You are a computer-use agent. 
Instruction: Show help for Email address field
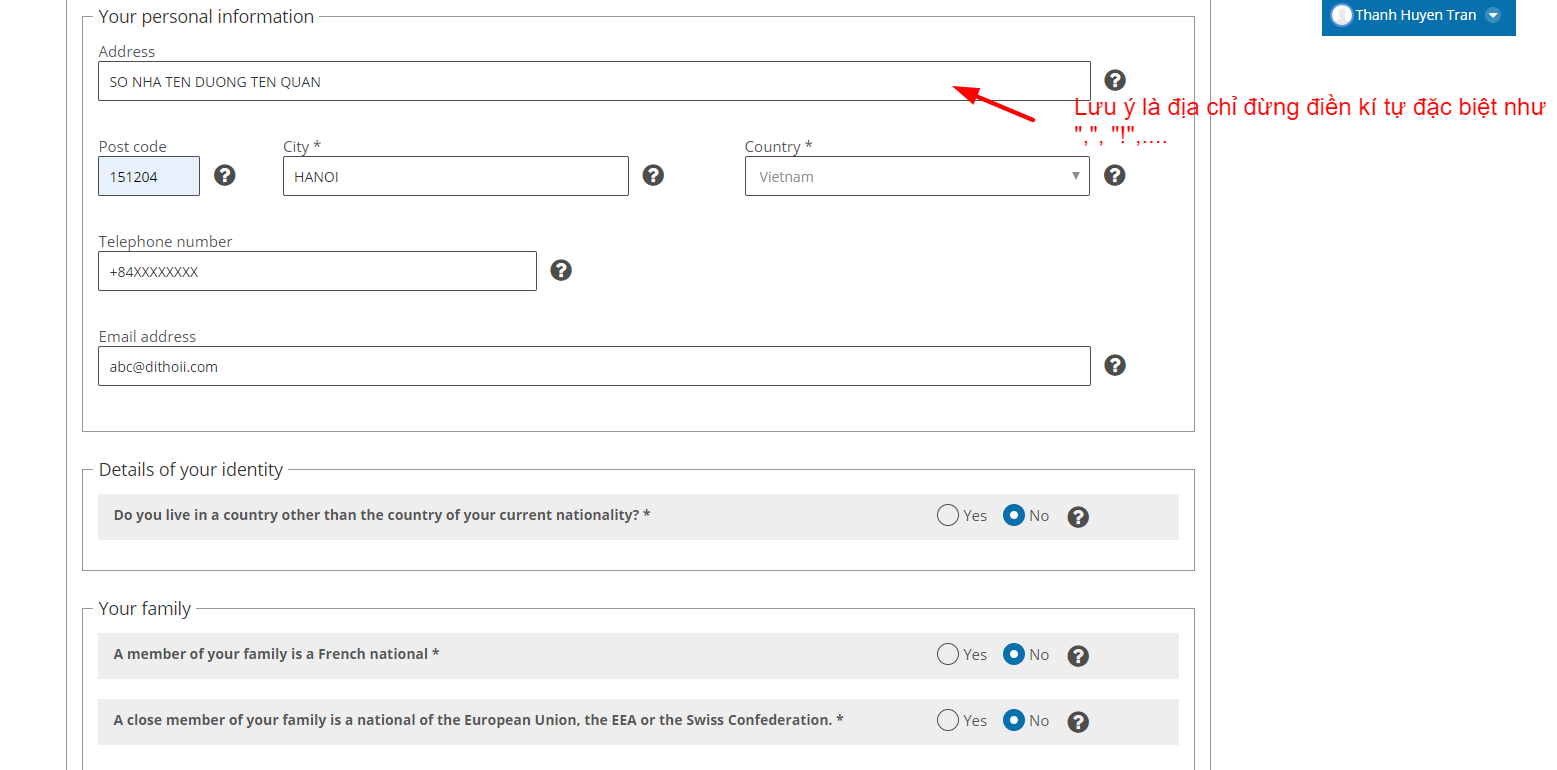coord(1115,365)
